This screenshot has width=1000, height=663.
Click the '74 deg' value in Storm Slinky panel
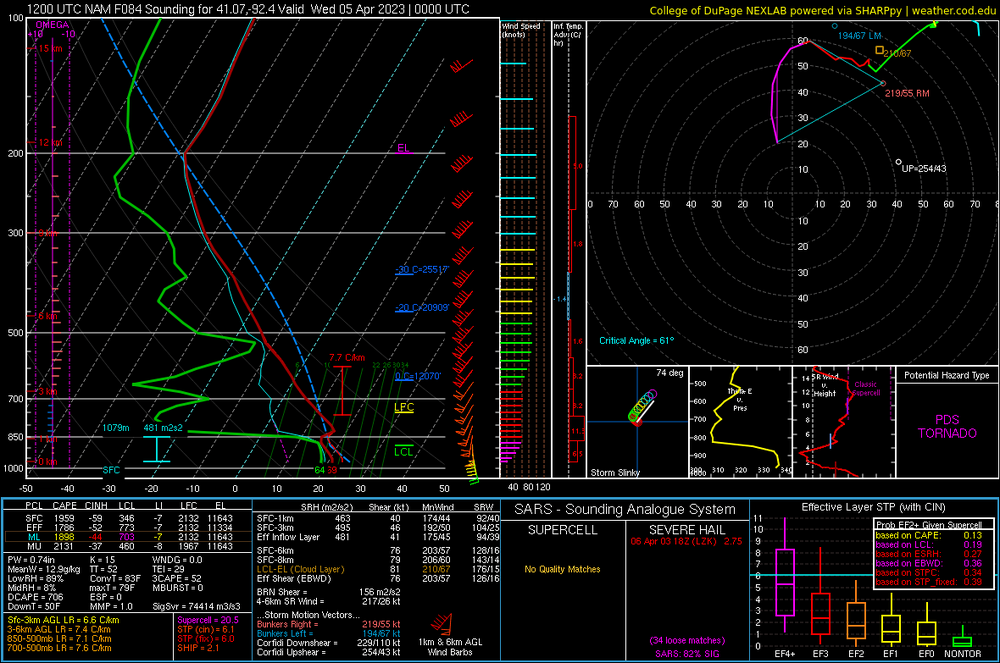click(670, 373)
